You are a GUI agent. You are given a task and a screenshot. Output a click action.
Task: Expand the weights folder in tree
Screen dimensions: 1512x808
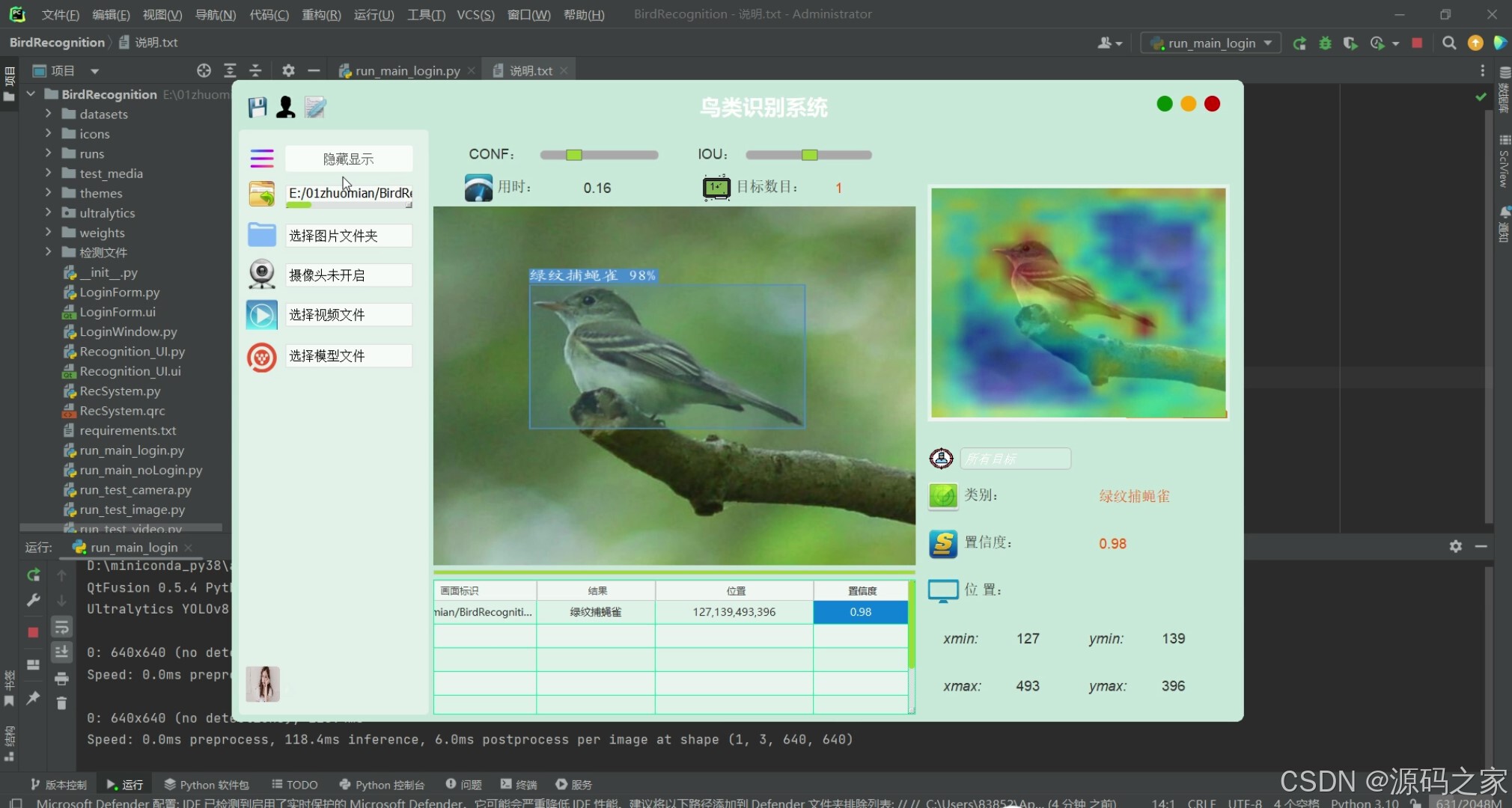point(48,233)
